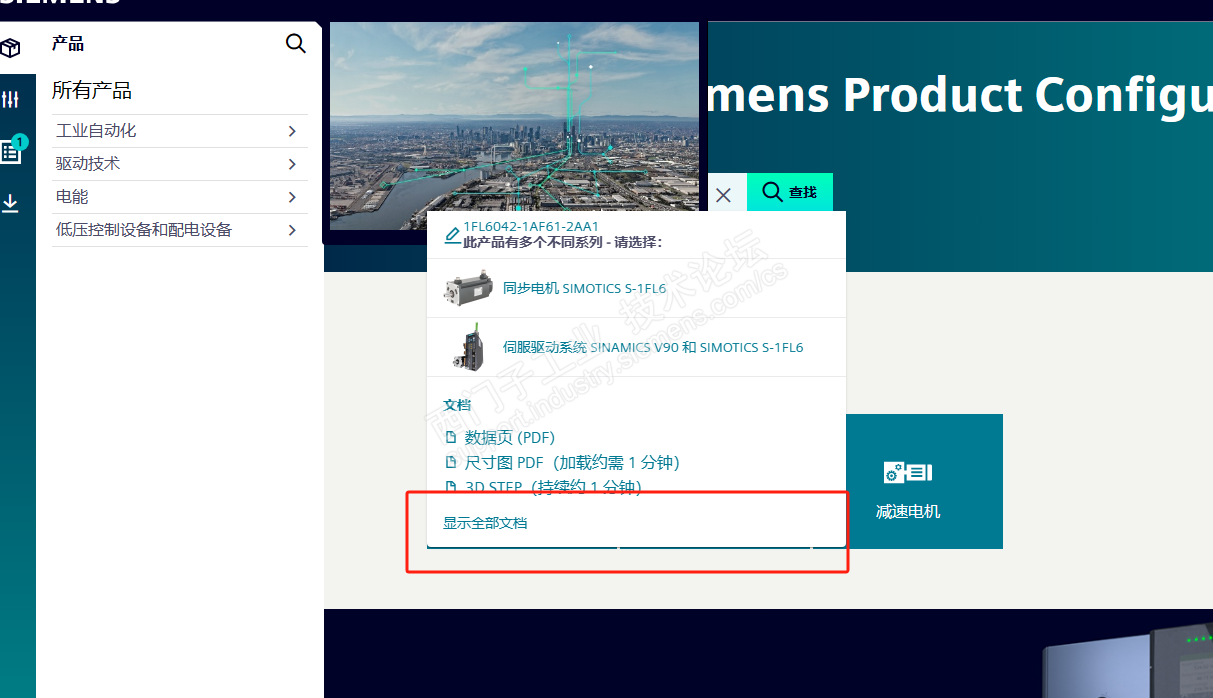The image size is (1213, 698).
Task: Click chevron arrow next to 工业自动化
Action: (x=292, y=131)
